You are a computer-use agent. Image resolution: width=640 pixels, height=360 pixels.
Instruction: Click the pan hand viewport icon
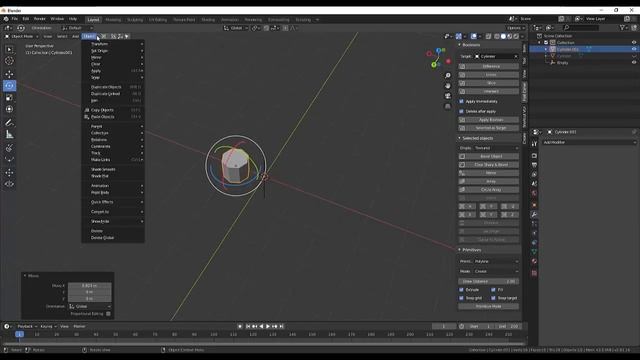448,86
